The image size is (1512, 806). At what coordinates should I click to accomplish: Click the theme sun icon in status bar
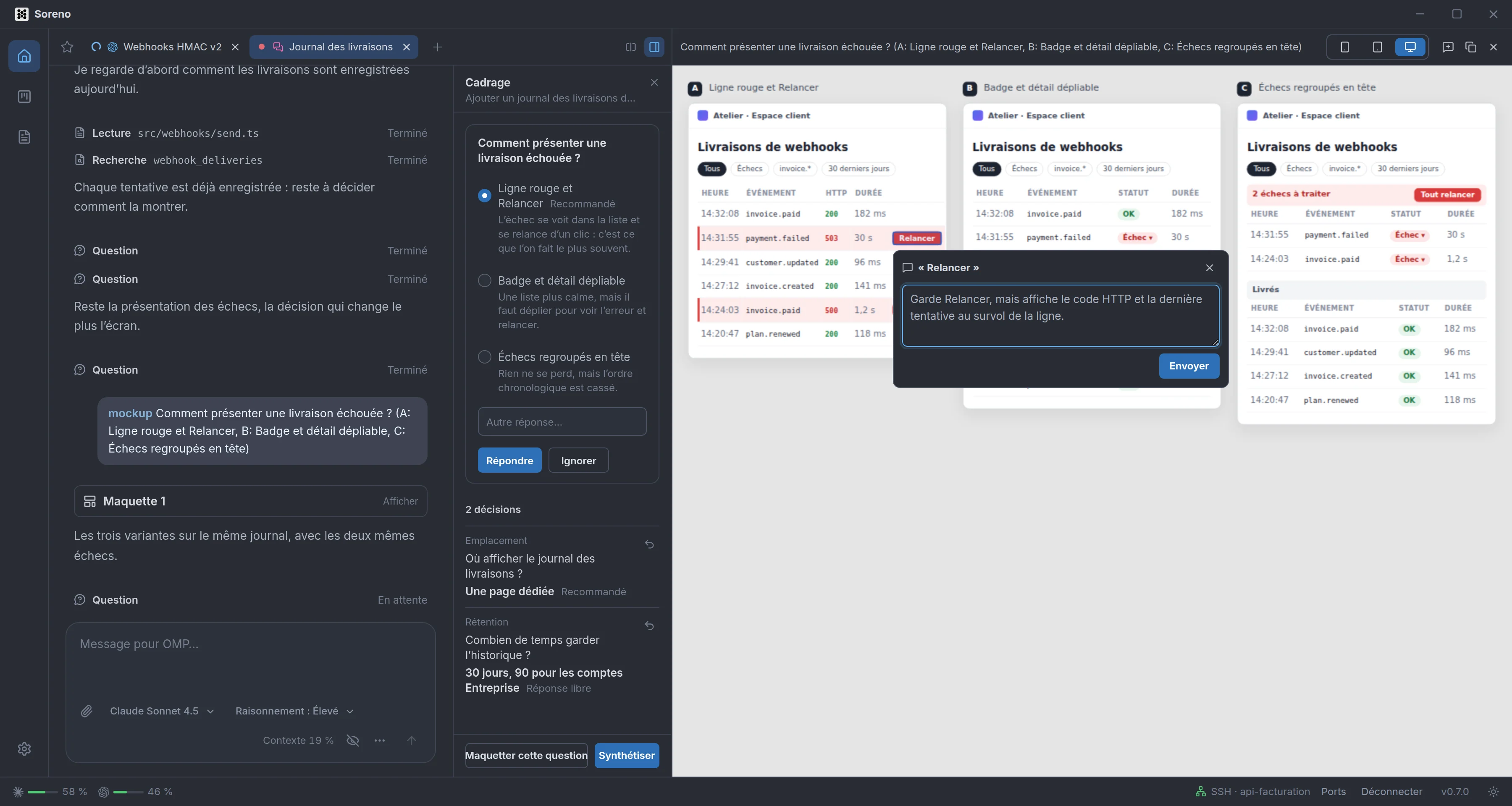coord(1493,791)
